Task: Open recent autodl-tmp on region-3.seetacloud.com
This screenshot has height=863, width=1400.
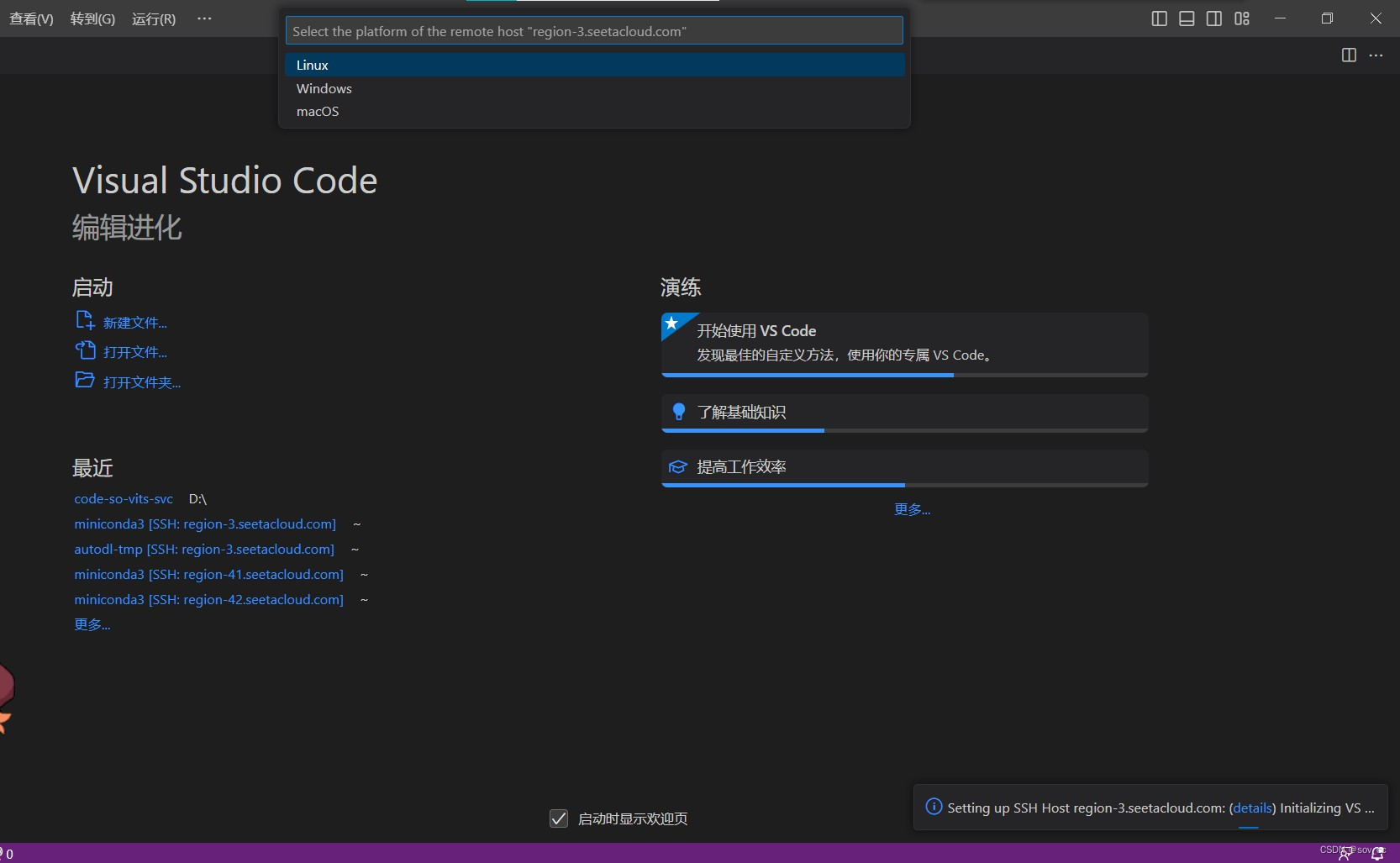Action: pos(204,549)
